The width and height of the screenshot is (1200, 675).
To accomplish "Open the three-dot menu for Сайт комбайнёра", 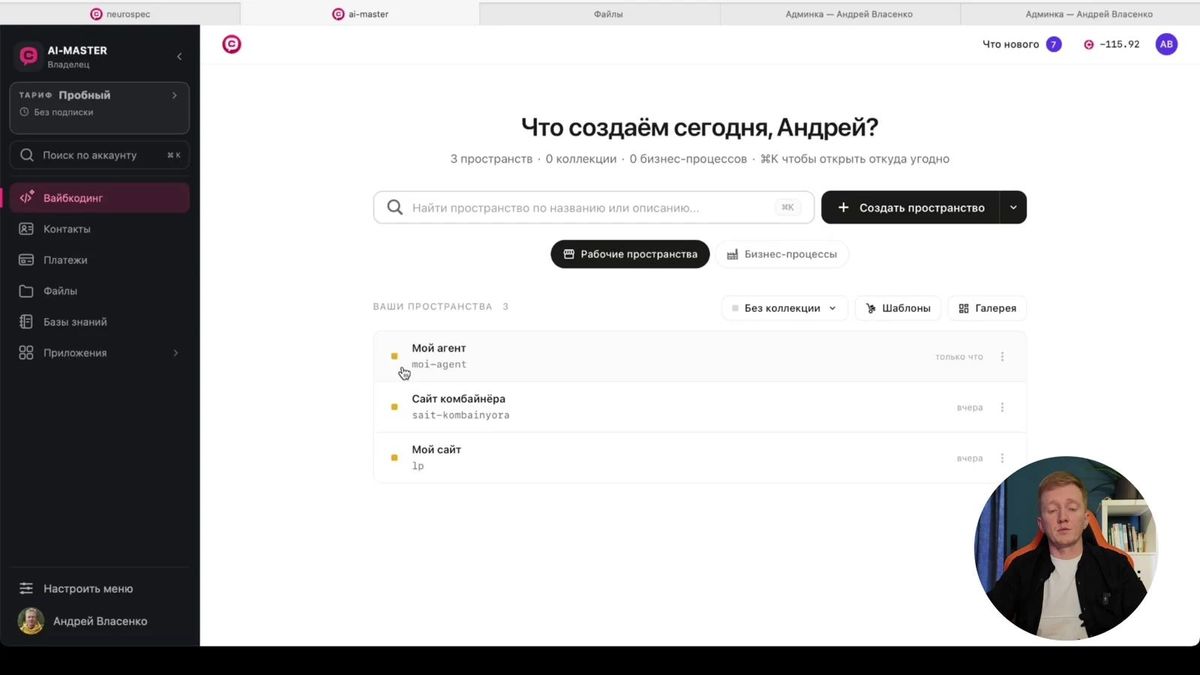I will [x=1003, y=407].
